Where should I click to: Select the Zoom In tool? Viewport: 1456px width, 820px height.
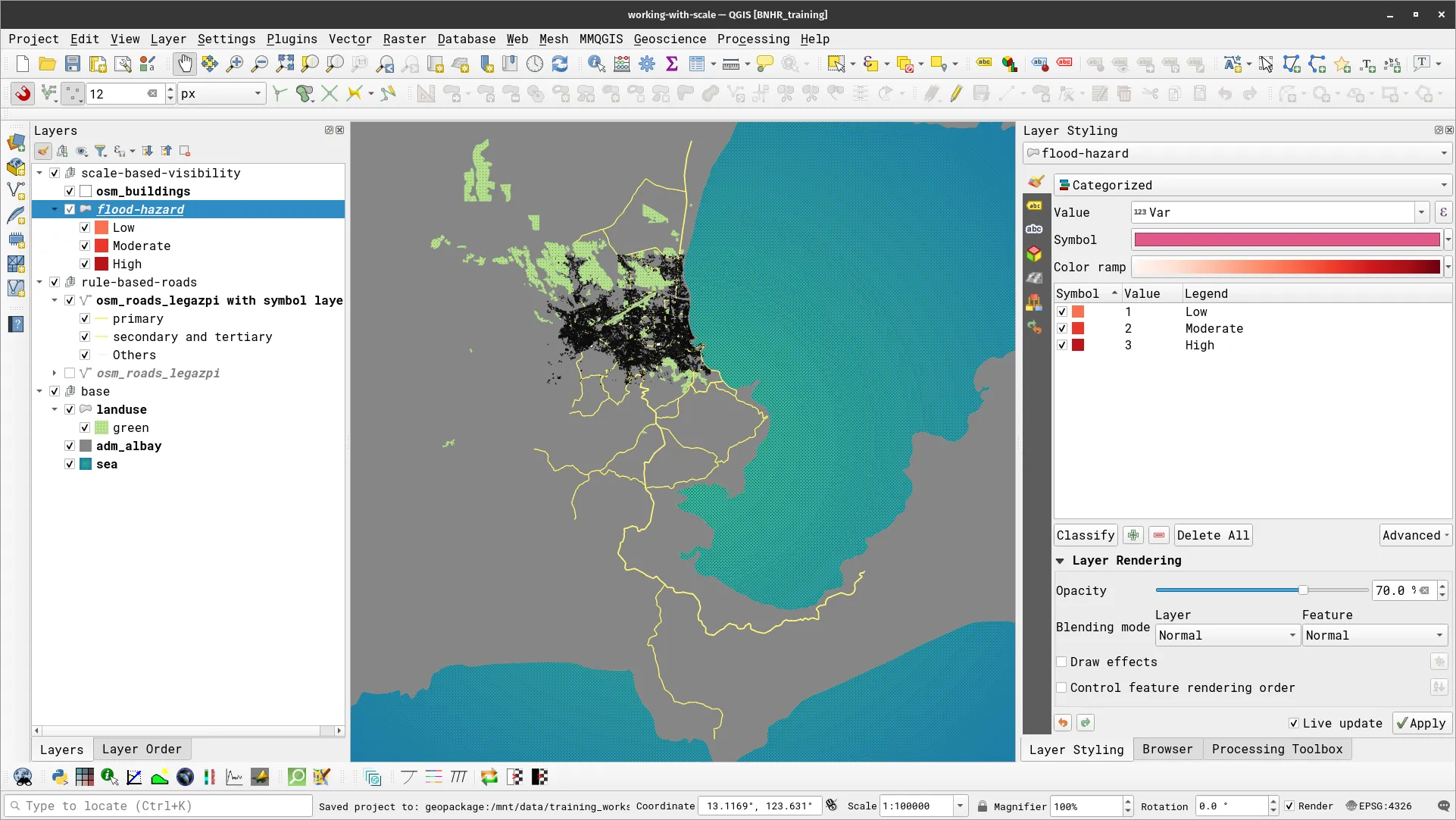pyautogui.click(x=235, y=64)
